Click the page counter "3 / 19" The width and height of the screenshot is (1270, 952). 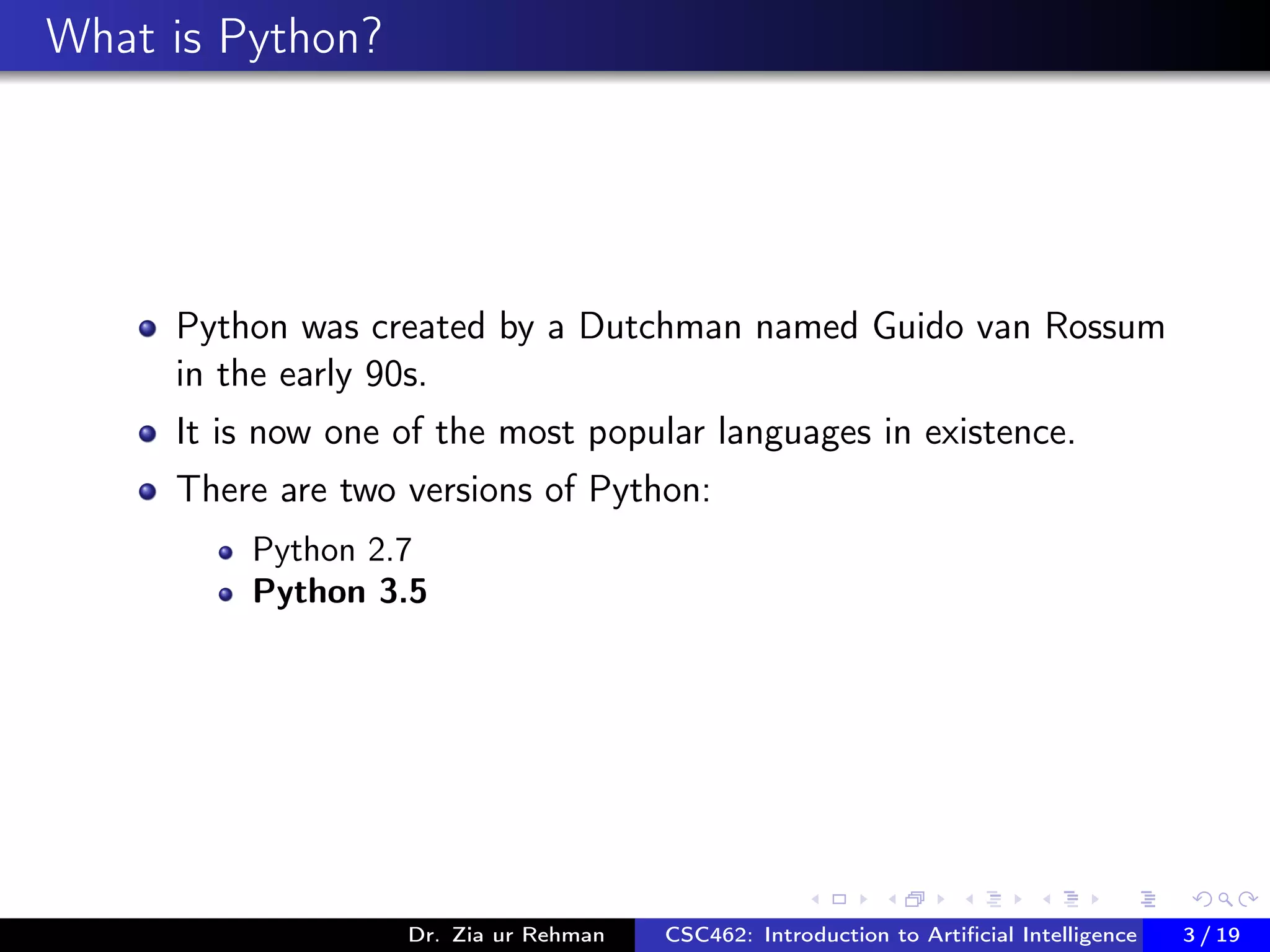(1211, 935)
